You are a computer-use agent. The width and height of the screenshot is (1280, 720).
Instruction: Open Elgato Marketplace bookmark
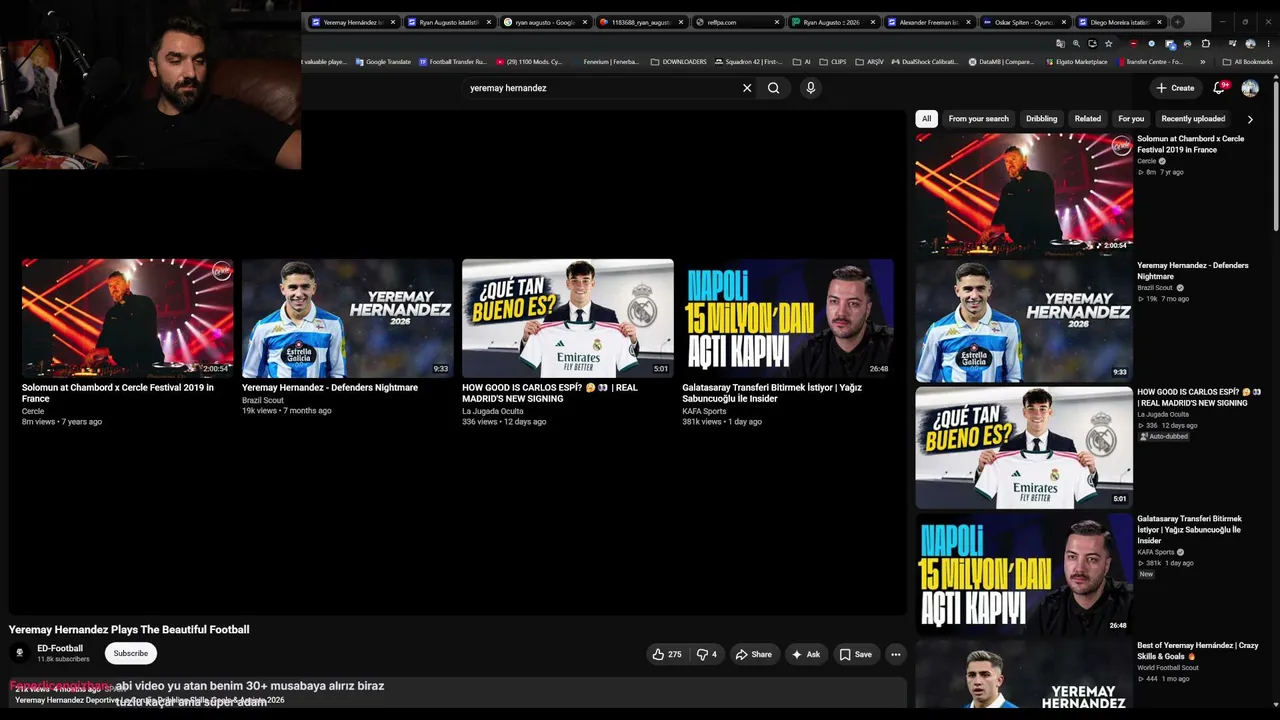coord(1076,62)
